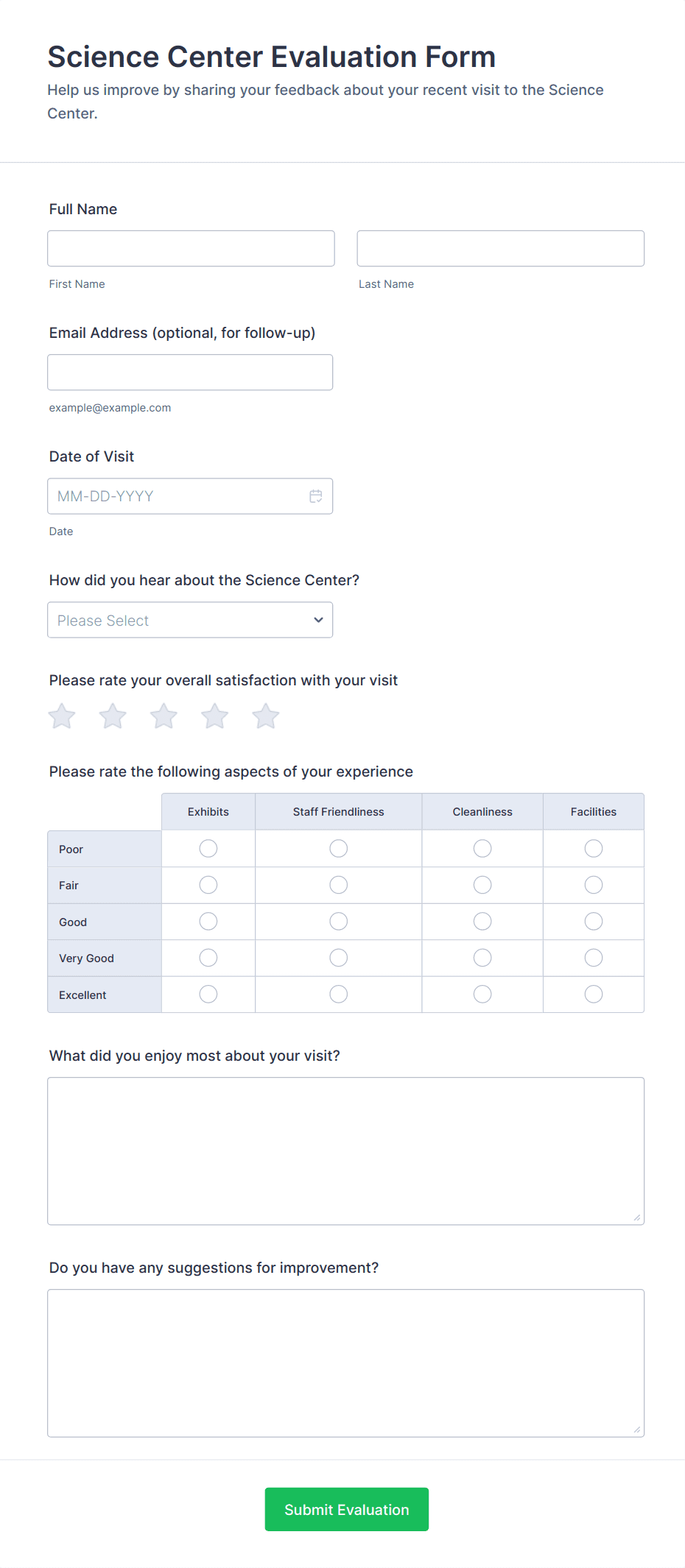The height and width of the screenshot is (1568, 685).
Task: Click resize handle of suggestions textarea
Action: tap(636, 1430)
